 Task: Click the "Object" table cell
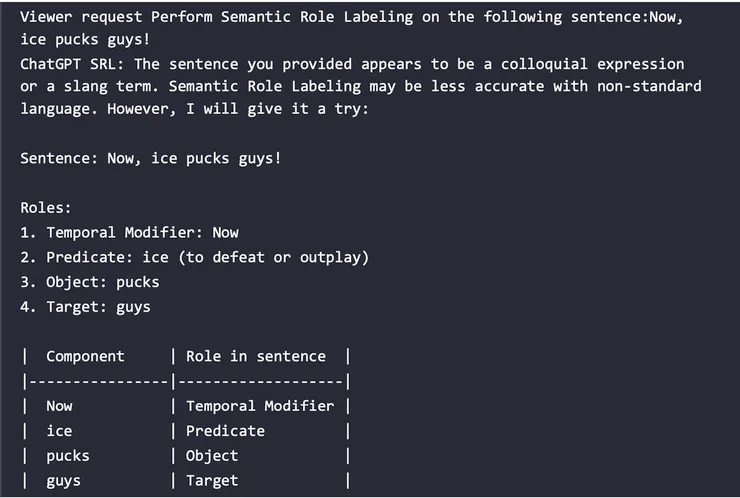pyautogui.click(x=212, y=456)
